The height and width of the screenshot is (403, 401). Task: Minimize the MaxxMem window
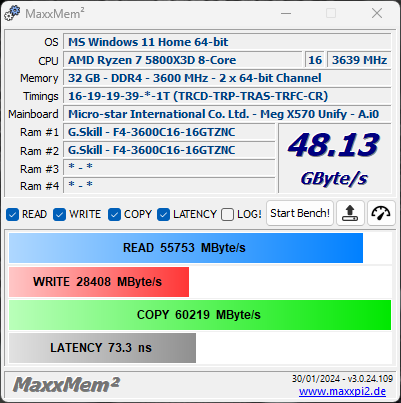tap(286, 13)
